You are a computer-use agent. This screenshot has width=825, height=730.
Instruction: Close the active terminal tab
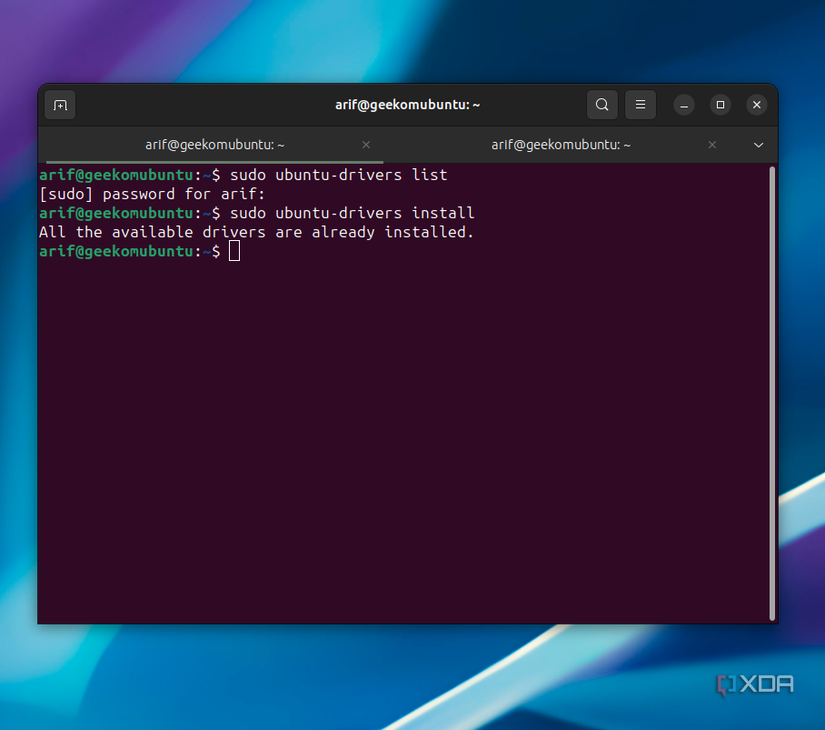(366, 145)
